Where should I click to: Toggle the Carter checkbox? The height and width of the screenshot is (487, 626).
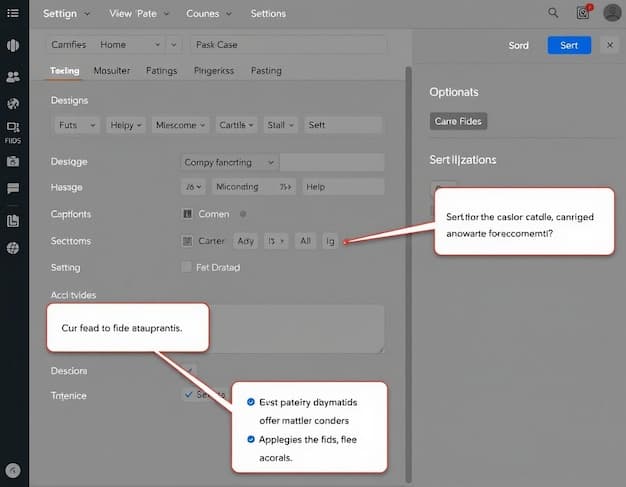pos(187,241)
